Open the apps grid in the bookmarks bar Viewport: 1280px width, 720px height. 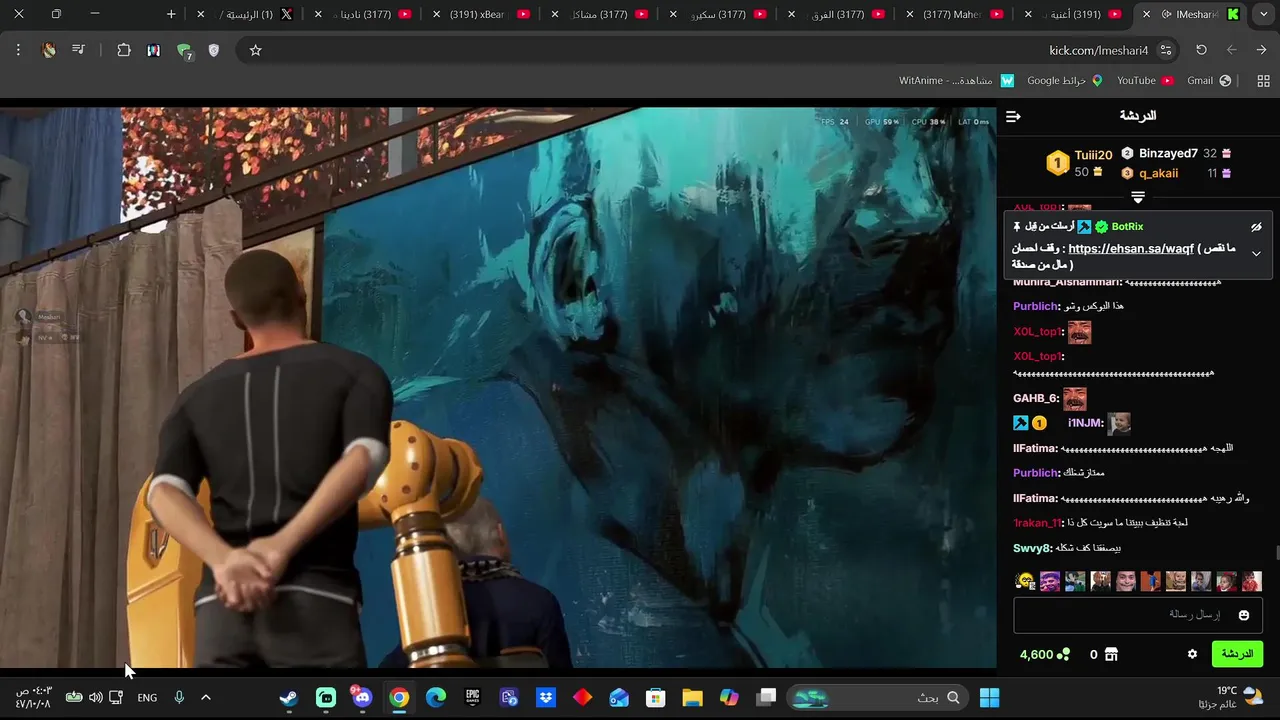tap(1263, 81)
